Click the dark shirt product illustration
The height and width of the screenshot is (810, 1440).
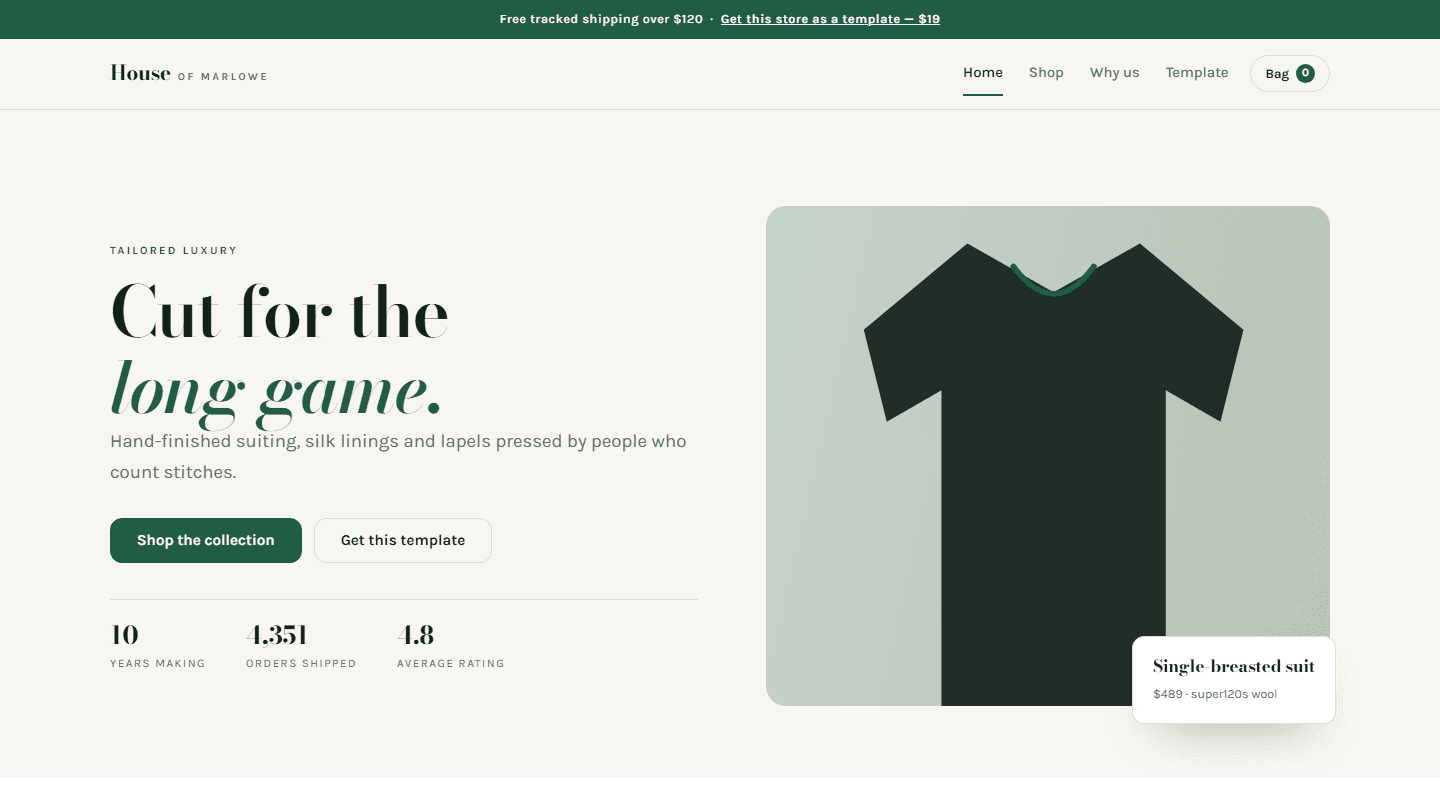point(1053,474)
